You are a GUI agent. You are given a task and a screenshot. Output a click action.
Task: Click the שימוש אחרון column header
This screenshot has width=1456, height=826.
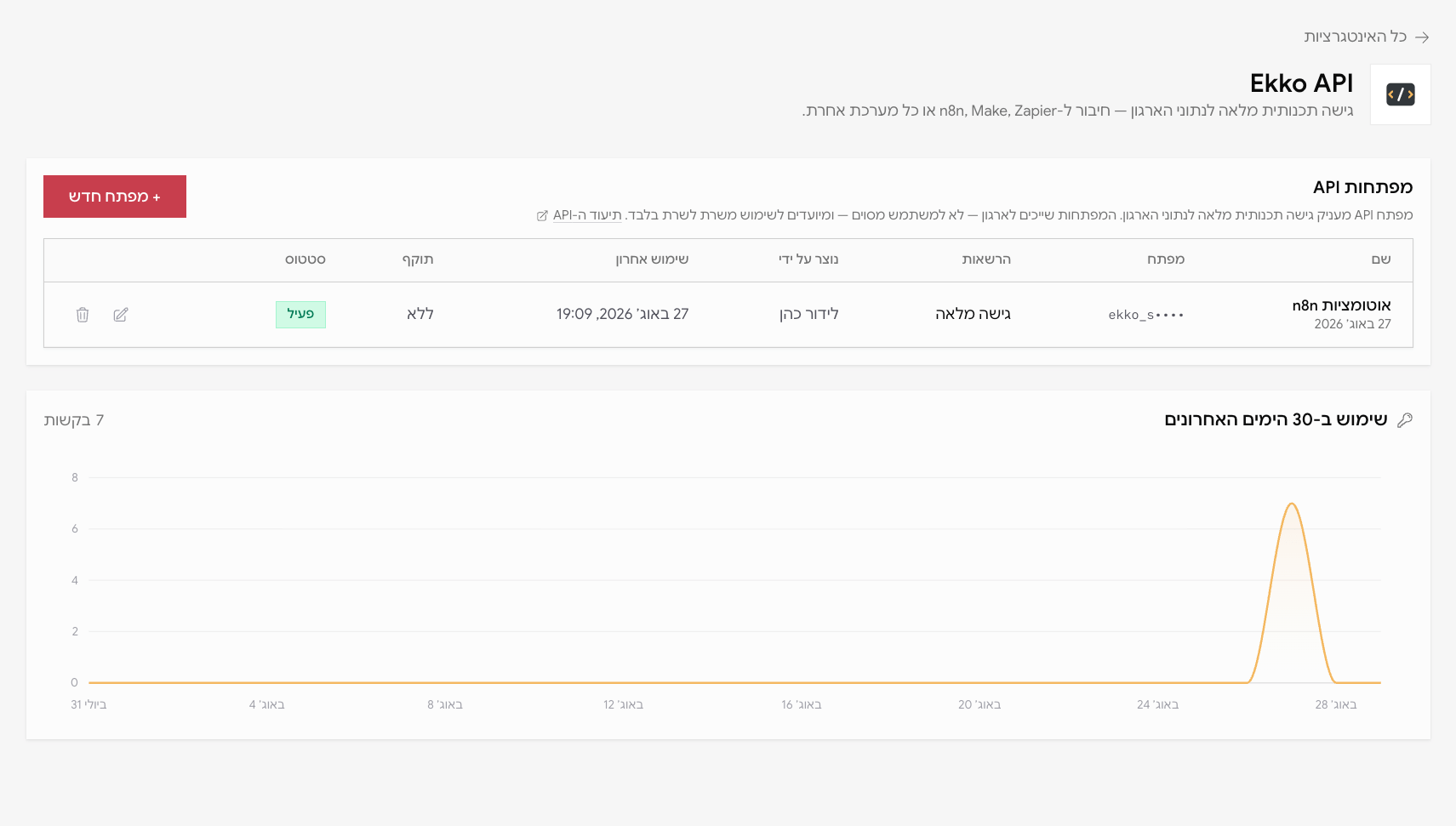(652, 259)
